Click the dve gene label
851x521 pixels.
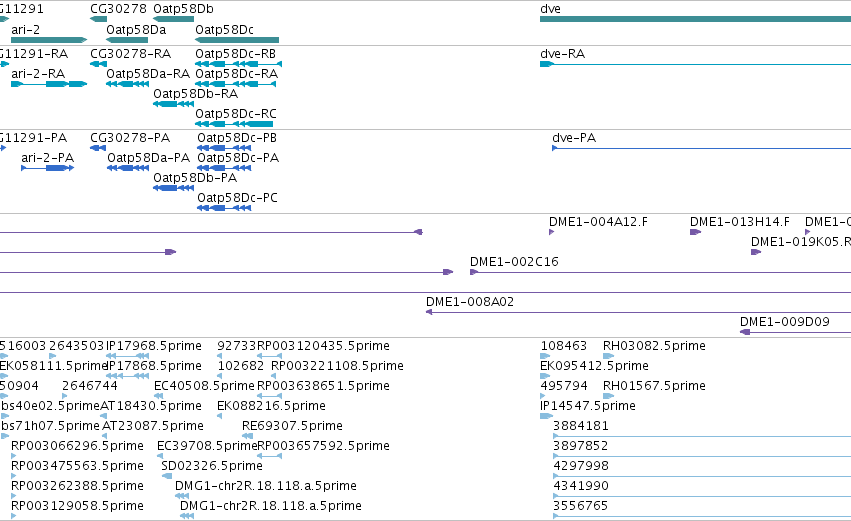[x=550, y=9]
